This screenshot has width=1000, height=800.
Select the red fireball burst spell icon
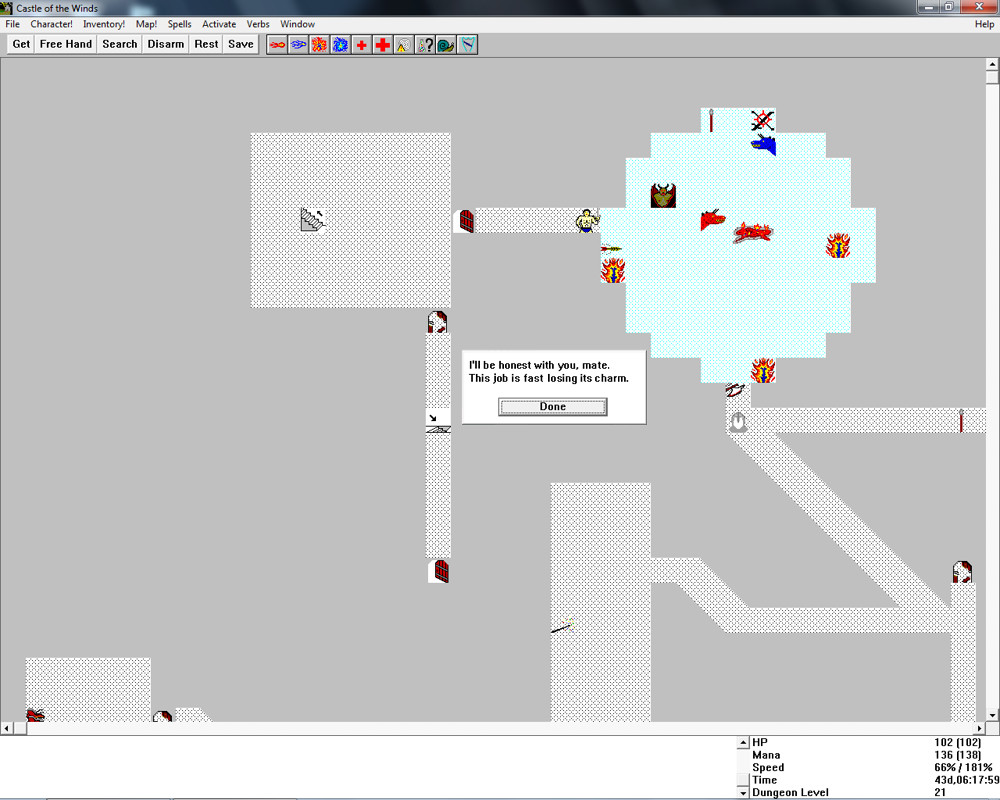coord(319,45)
